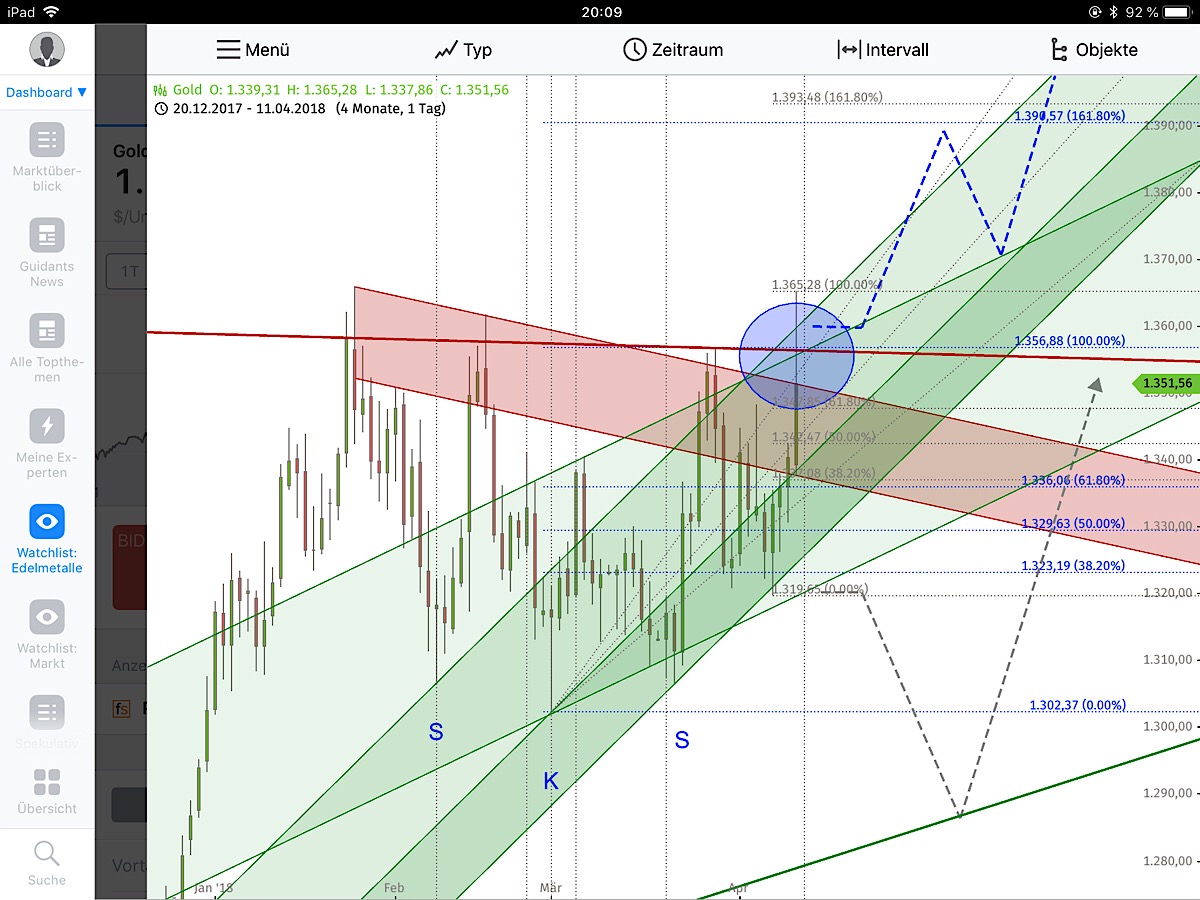Open the Suche magnifier
This screenshot has width=1200, height=900.
coord(46,853)
